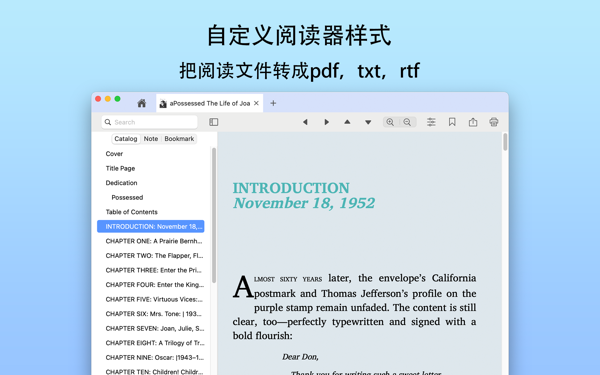Click the Dear Don, salutation text
The width and height of the screenshot is (600, 375).
(x=300, y=357)
